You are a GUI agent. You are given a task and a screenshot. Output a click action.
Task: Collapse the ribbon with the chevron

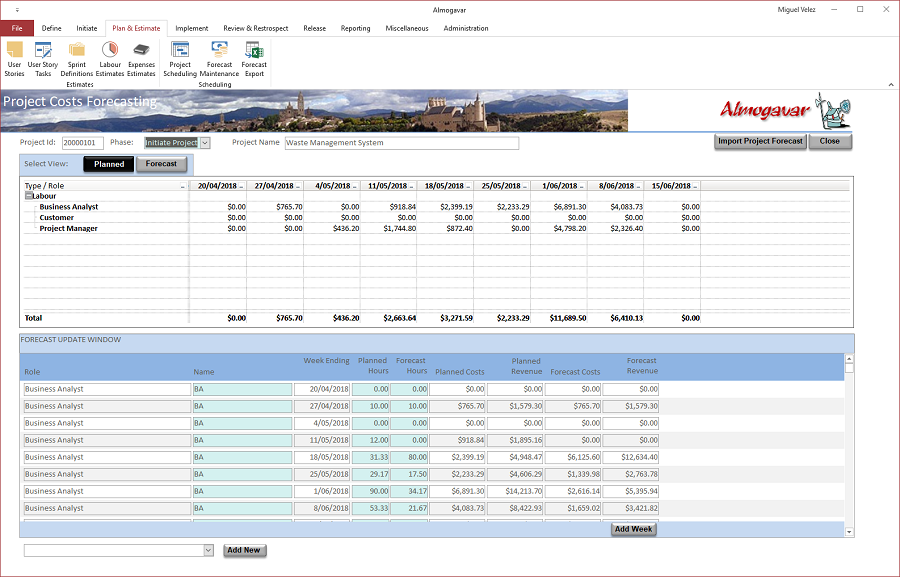pyautogui.click(x=891, y=84)
